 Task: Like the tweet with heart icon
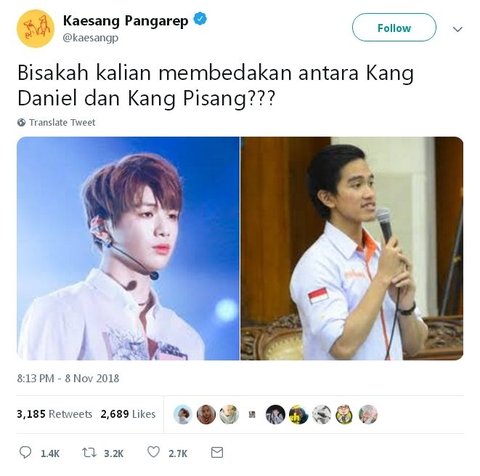click(153, 452)
